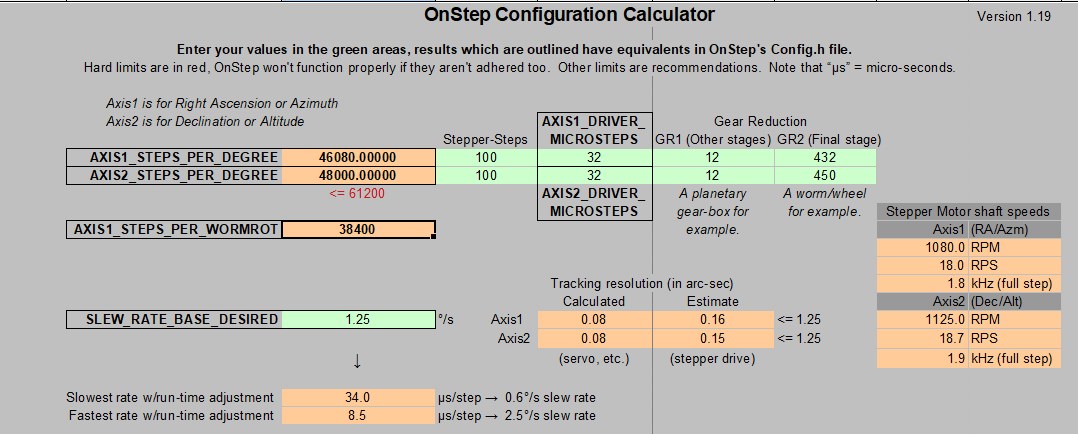This screenshot has height=434, width=1078.
Task: Click the "Axis2 is for Declination or Altitude" note
Action: 205,122
